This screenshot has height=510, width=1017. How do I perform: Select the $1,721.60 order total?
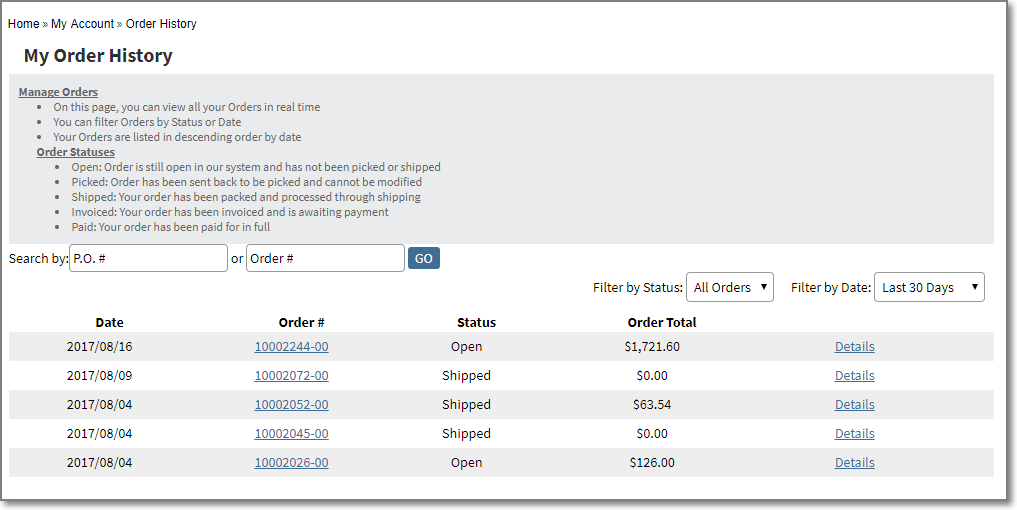coord(652,346)
